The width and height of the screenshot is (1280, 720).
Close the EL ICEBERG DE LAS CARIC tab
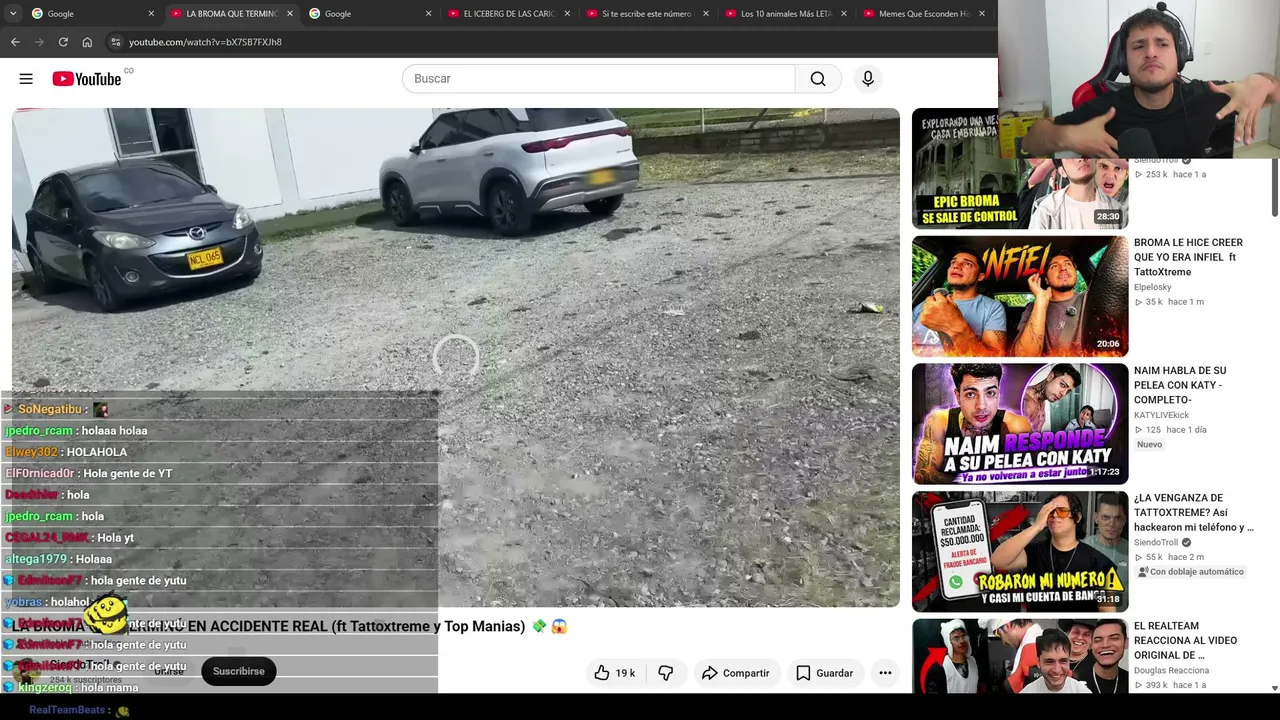[x=567, y=14]
